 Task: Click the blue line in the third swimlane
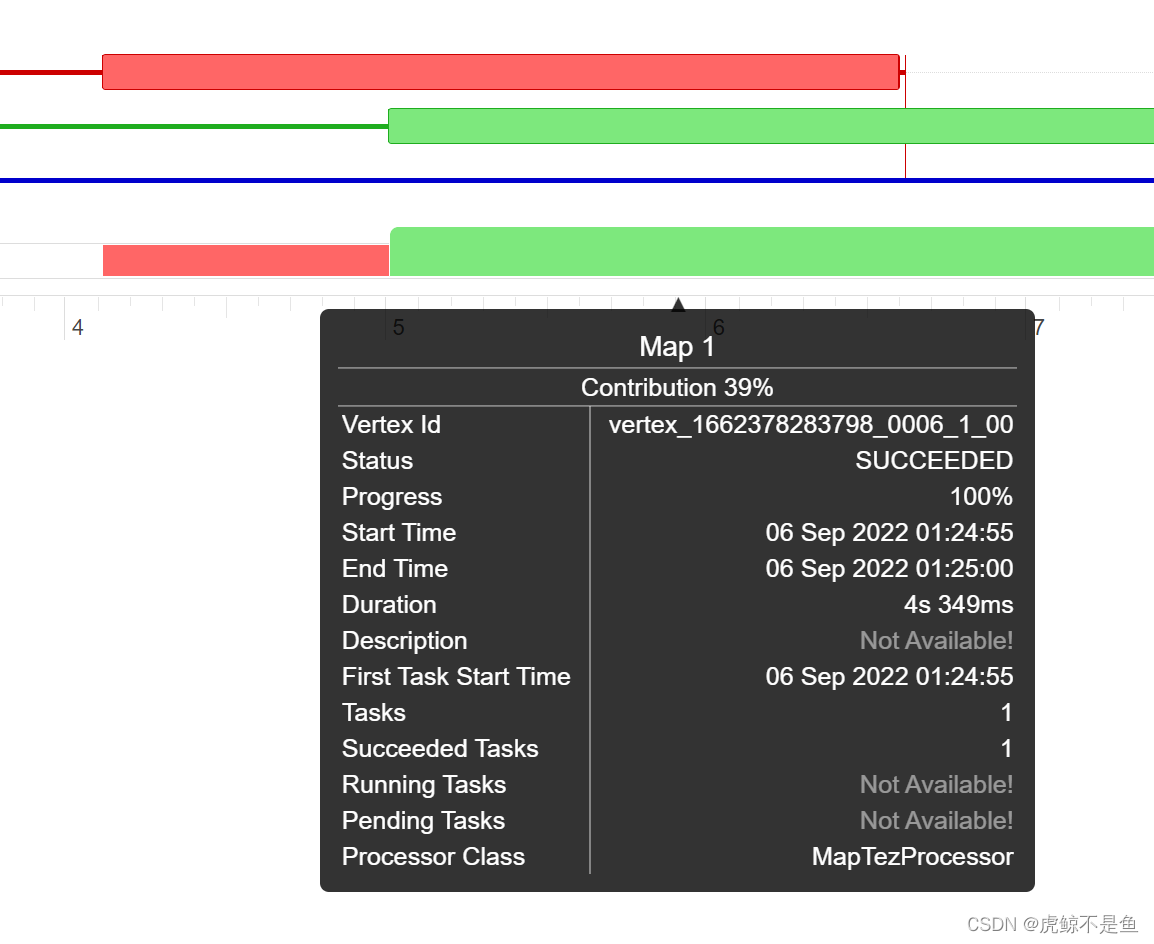(577, 180)
